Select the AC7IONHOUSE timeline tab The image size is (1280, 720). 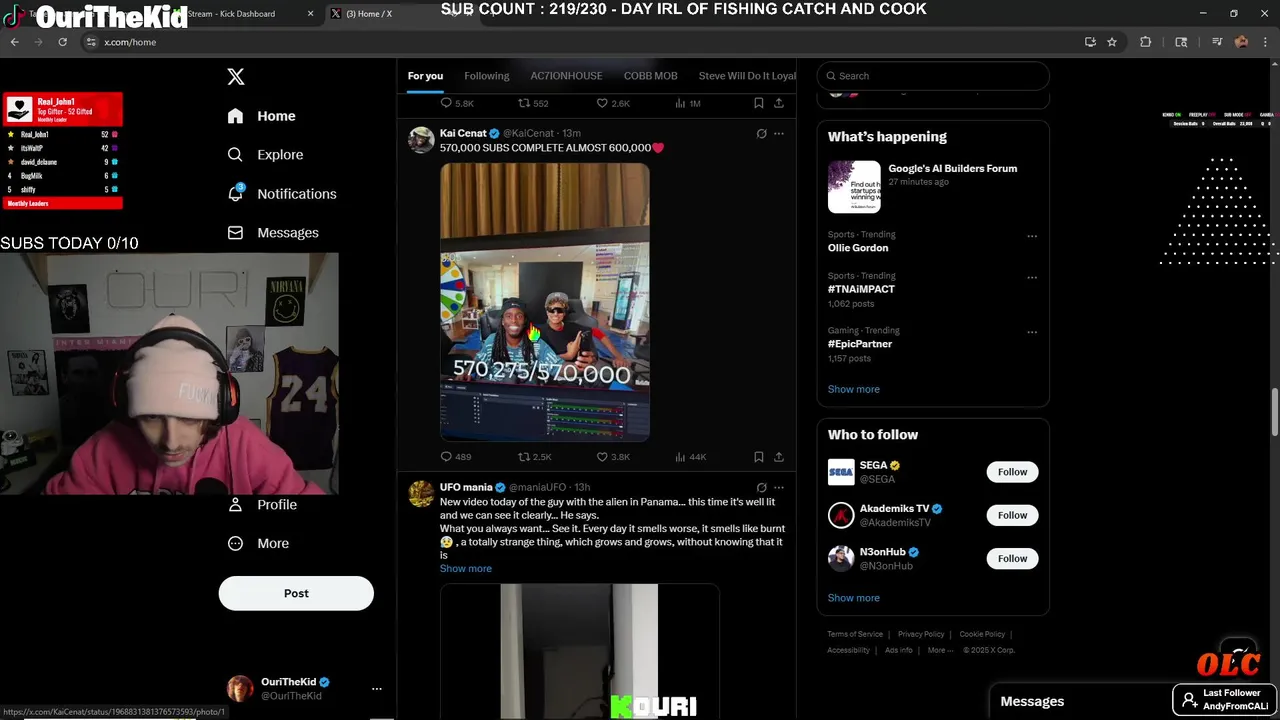click(x=566, y=76)
